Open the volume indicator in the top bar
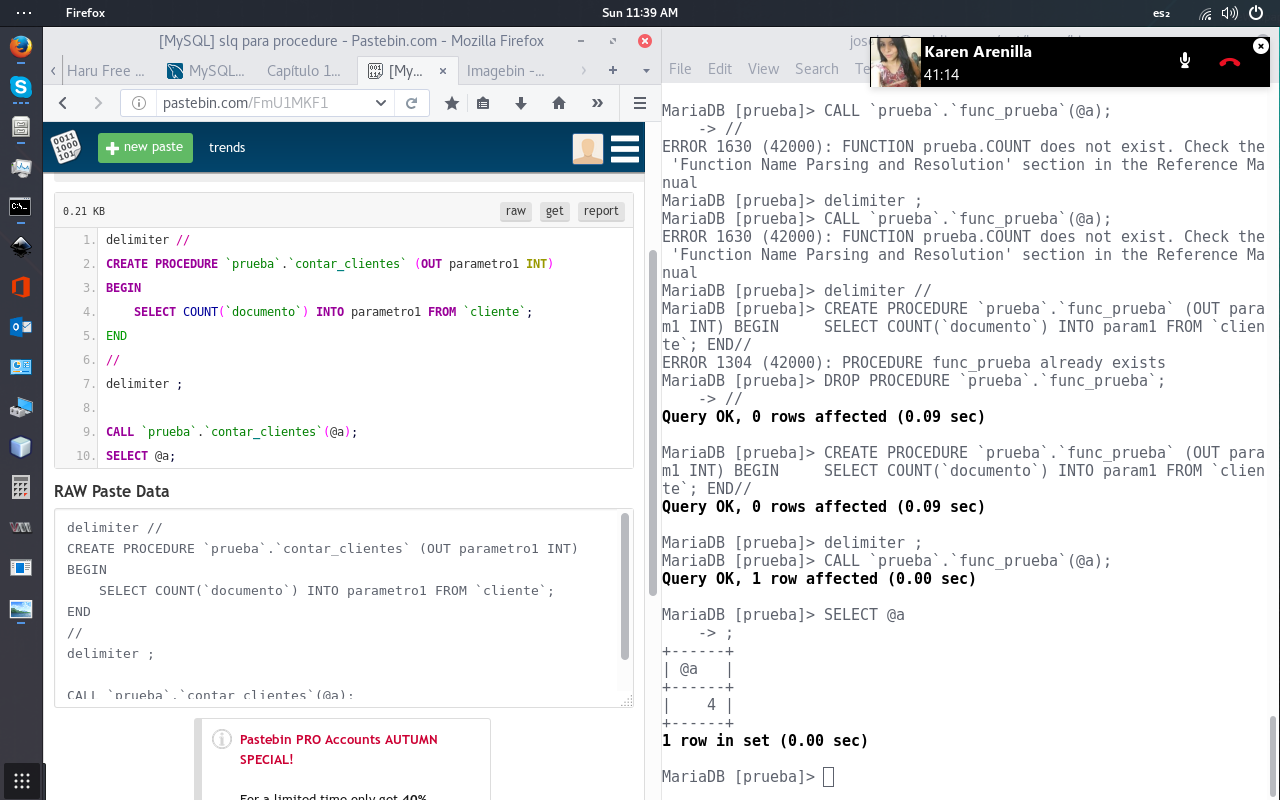Screen dimensions: 1280x800 point(1229,13)
